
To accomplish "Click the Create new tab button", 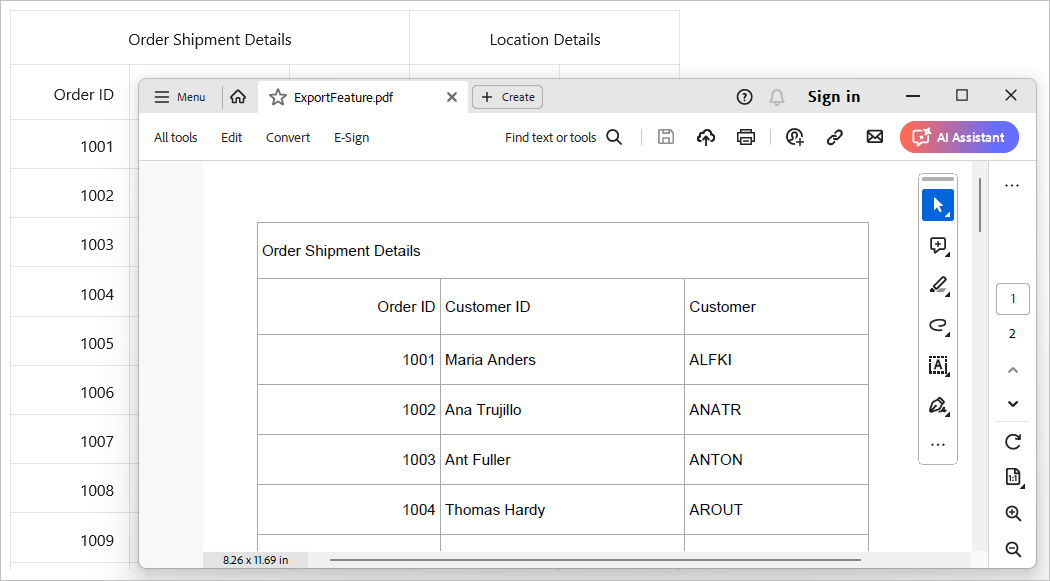I will click(508, 97).
